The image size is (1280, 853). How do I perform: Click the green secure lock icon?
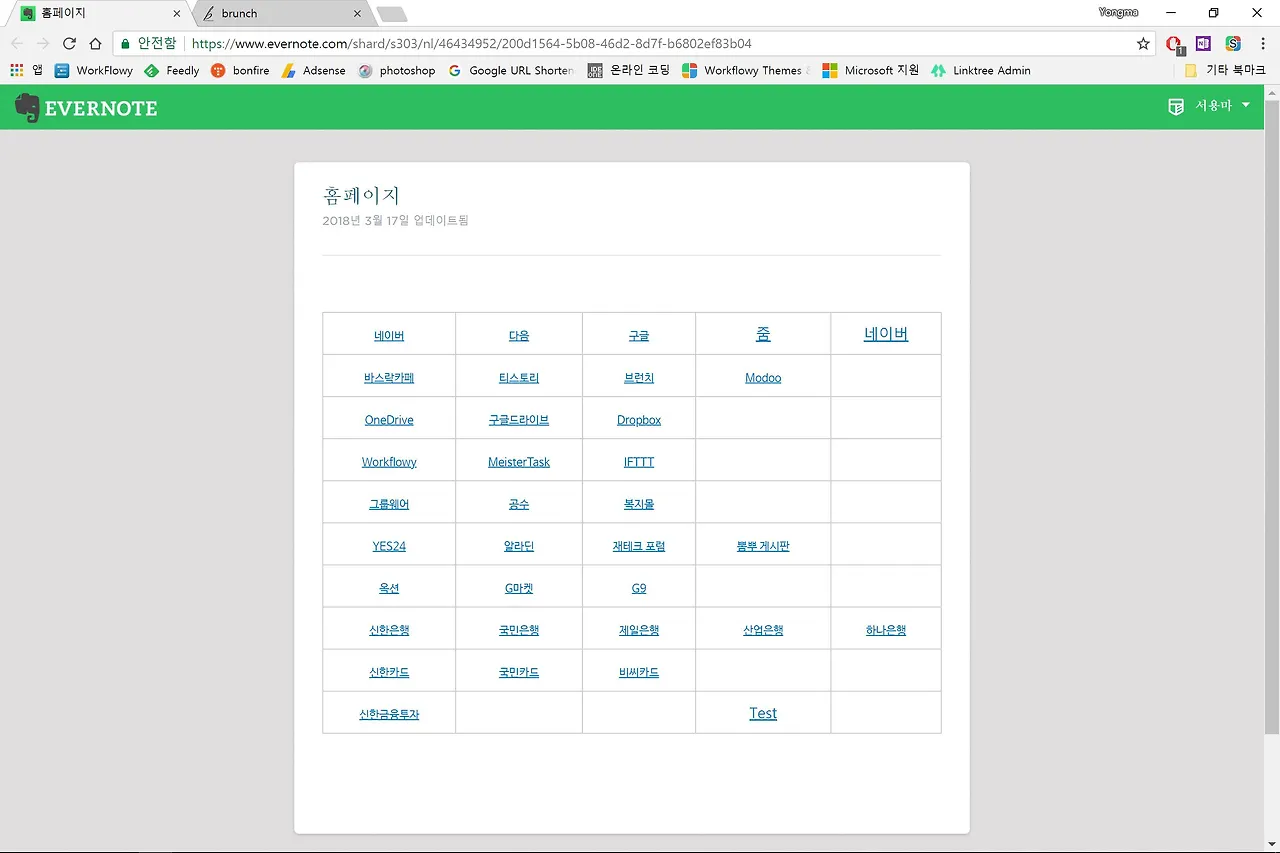(125, 43)
